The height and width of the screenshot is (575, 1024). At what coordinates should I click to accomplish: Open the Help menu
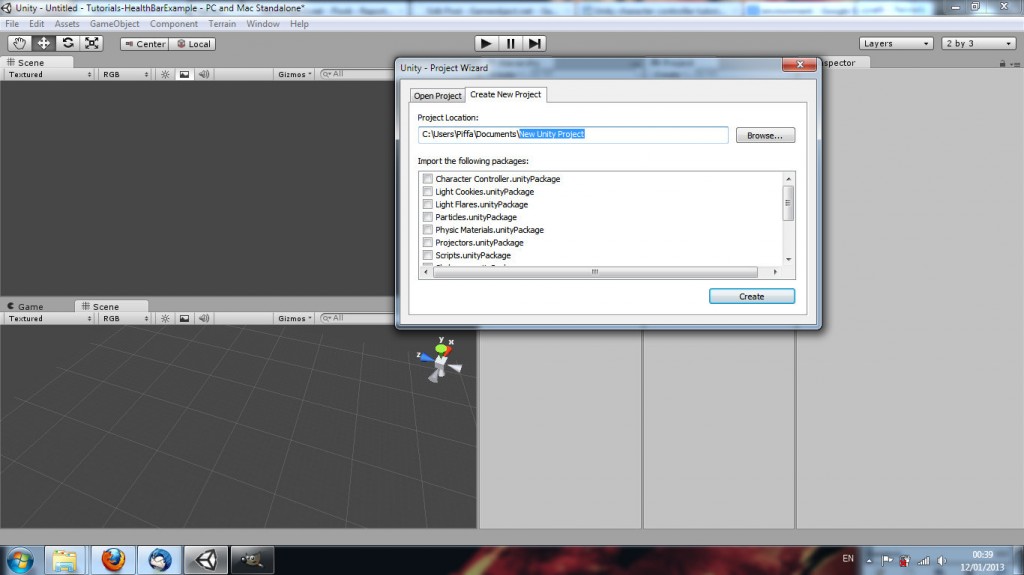[299, 24]
